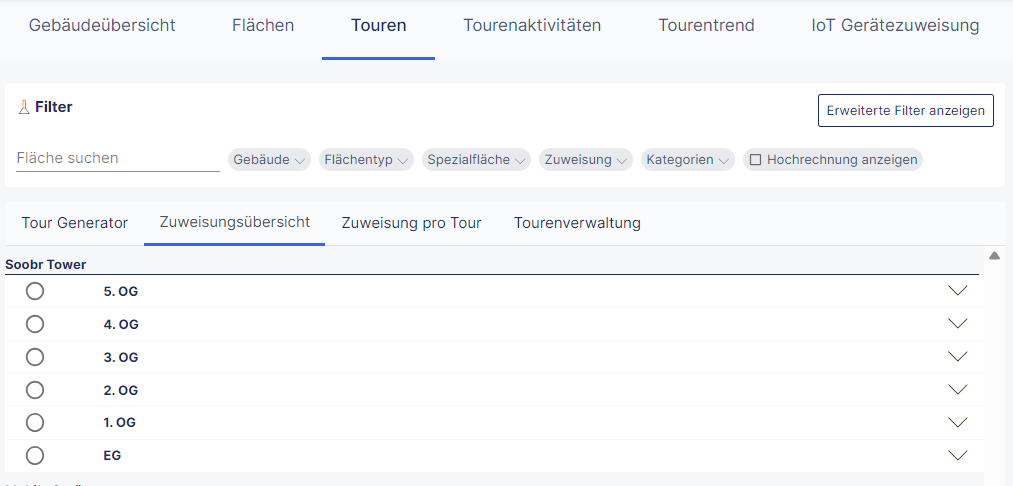Enable Hochrechnung anzeigen checkbox
1013x486 pixels.
click(x=756, y=159)
